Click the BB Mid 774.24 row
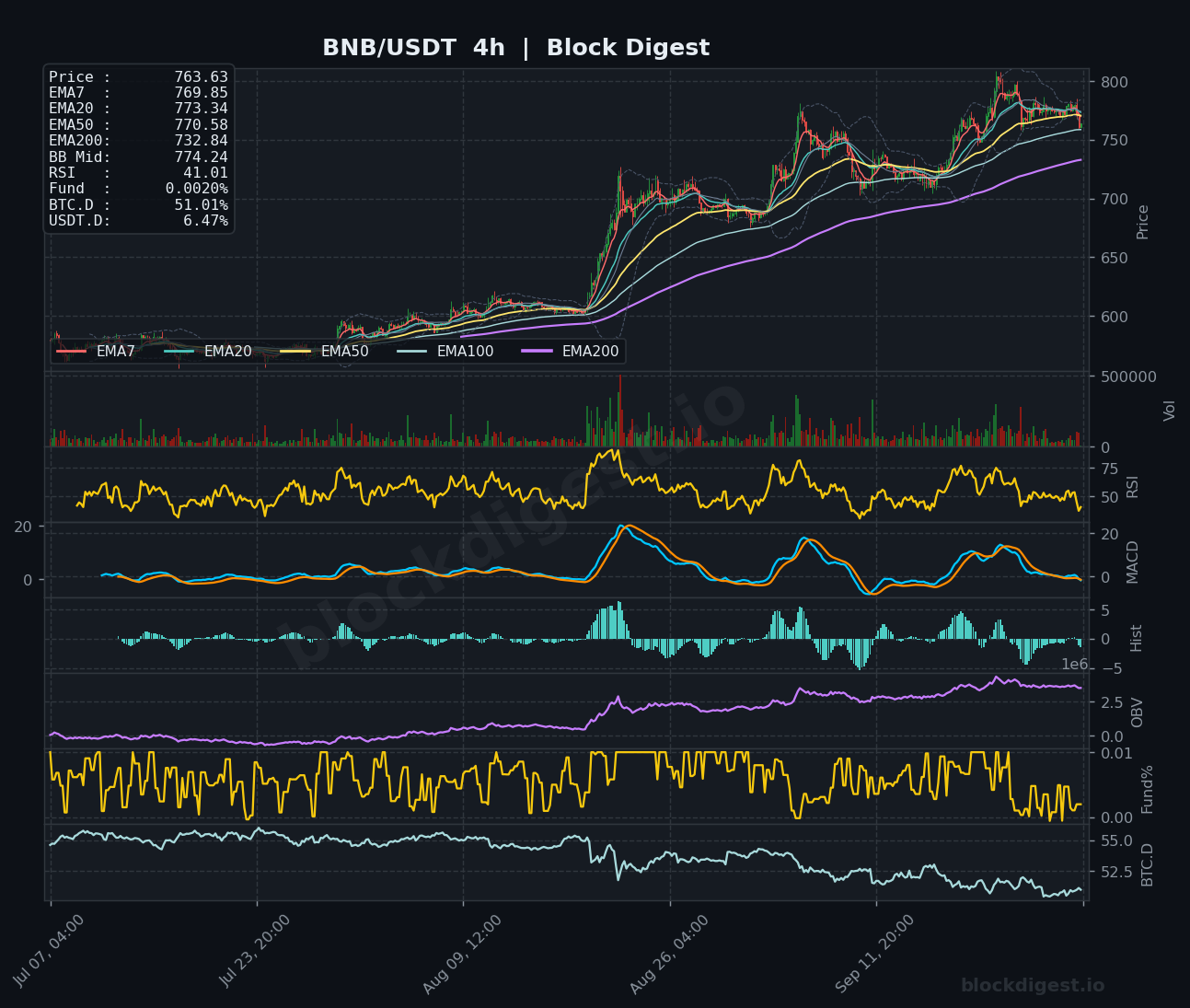1190x1008 pixels. (138, 157)
